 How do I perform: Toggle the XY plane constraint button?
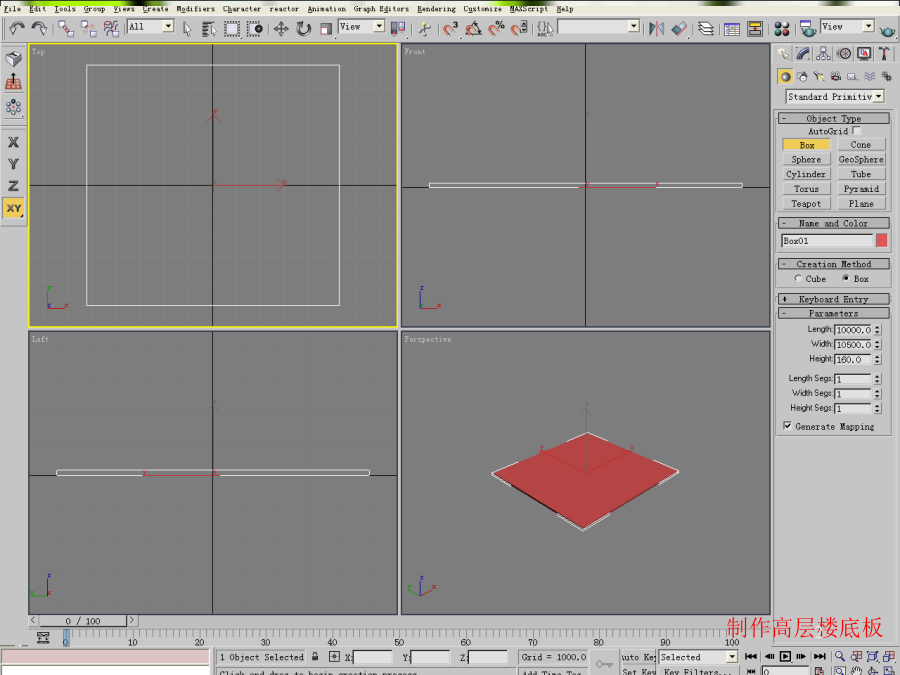(x=13, y=208)
